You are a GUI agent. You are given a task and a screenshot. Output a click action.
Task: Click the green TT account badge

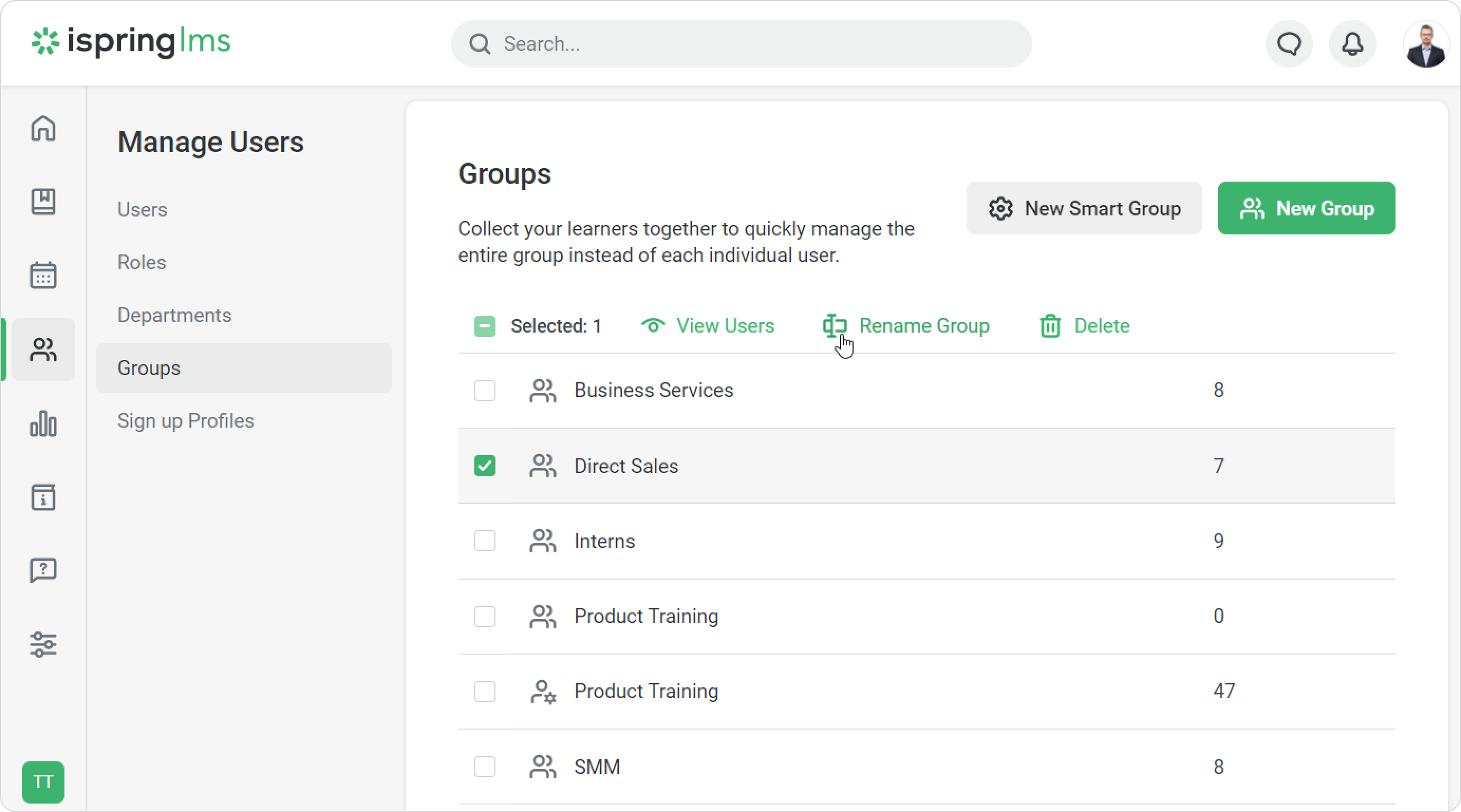43,782
